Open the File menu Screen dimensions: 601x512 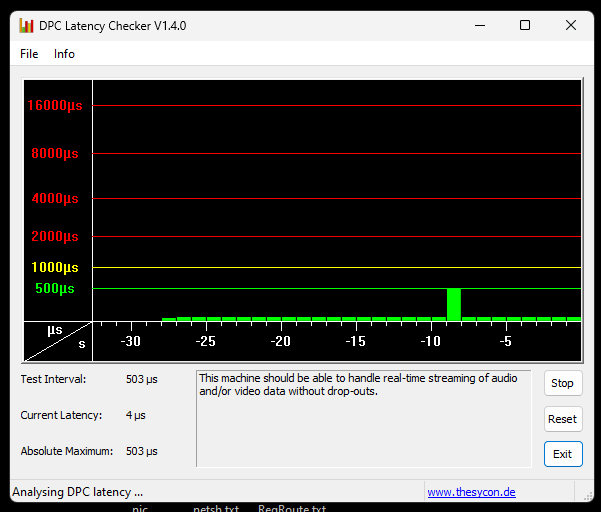coord(29,54)
